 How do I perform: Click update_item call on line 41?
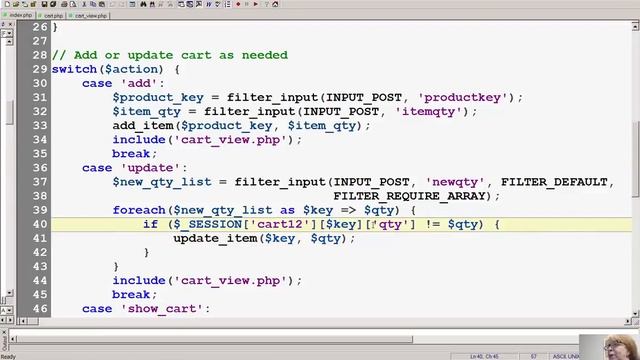point(215,238)
